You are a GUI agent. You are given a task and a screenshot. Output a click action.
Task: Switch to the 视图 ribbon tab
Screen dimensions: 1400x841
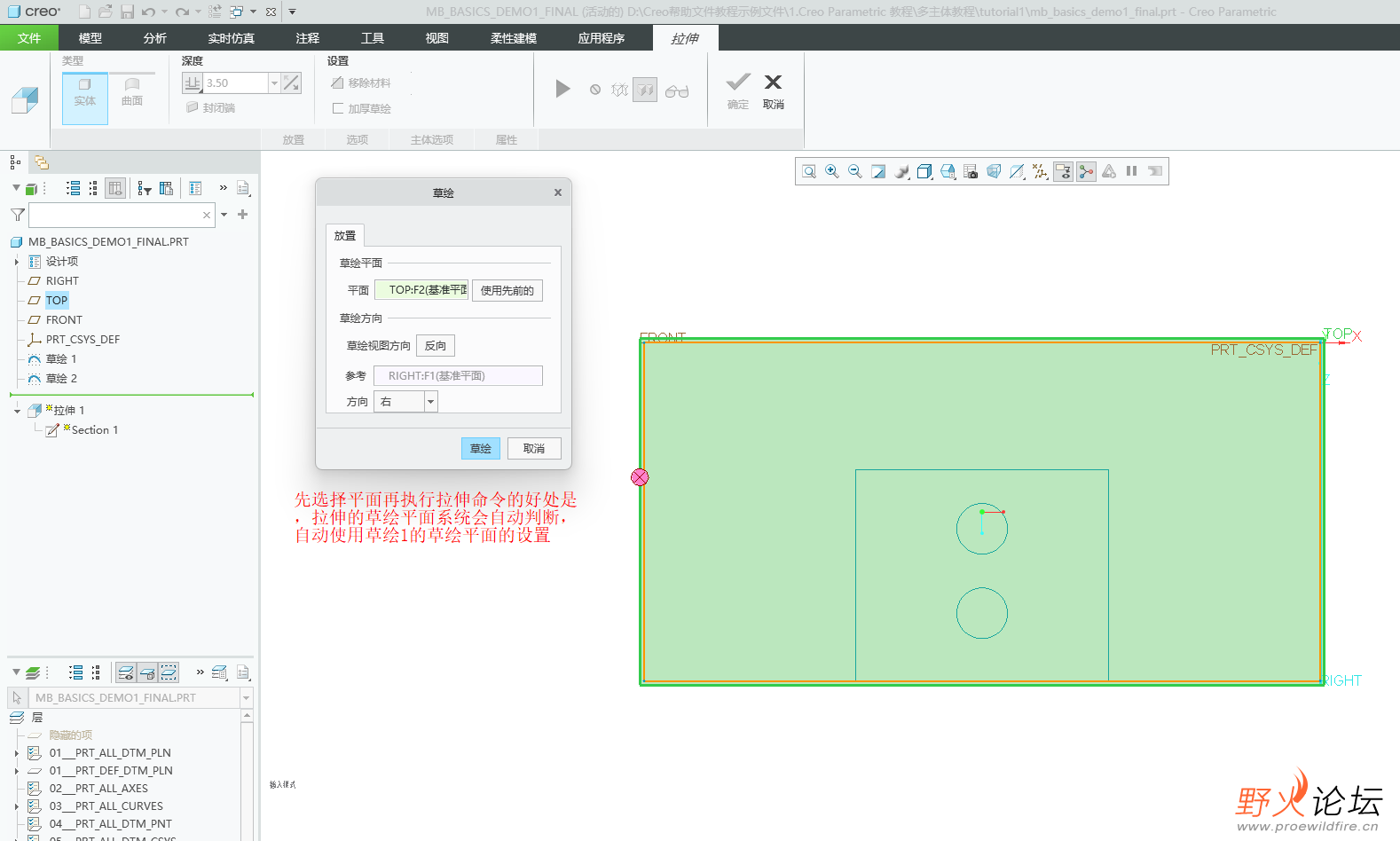tap(437, 38)
